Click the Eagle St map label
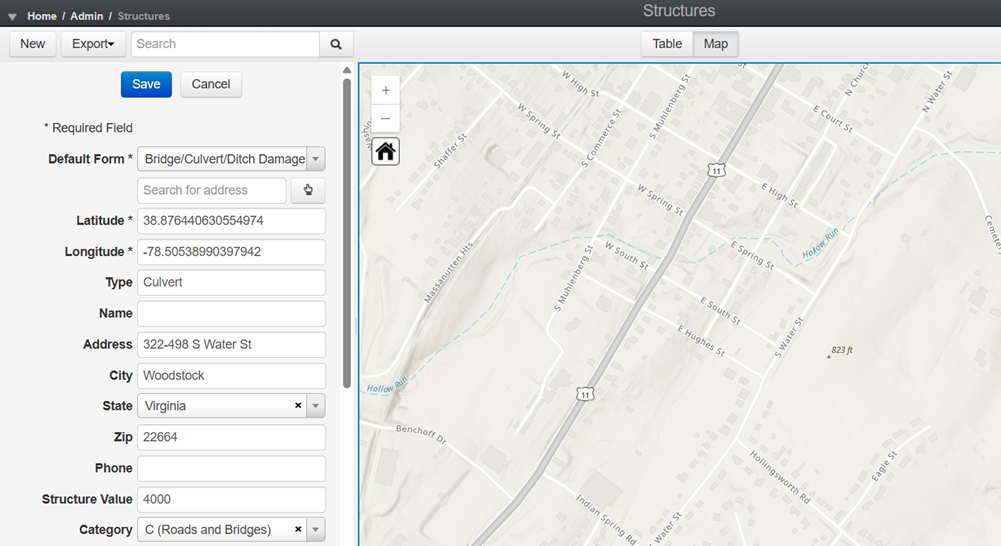The image size is (1001, 546). point(884,466)
